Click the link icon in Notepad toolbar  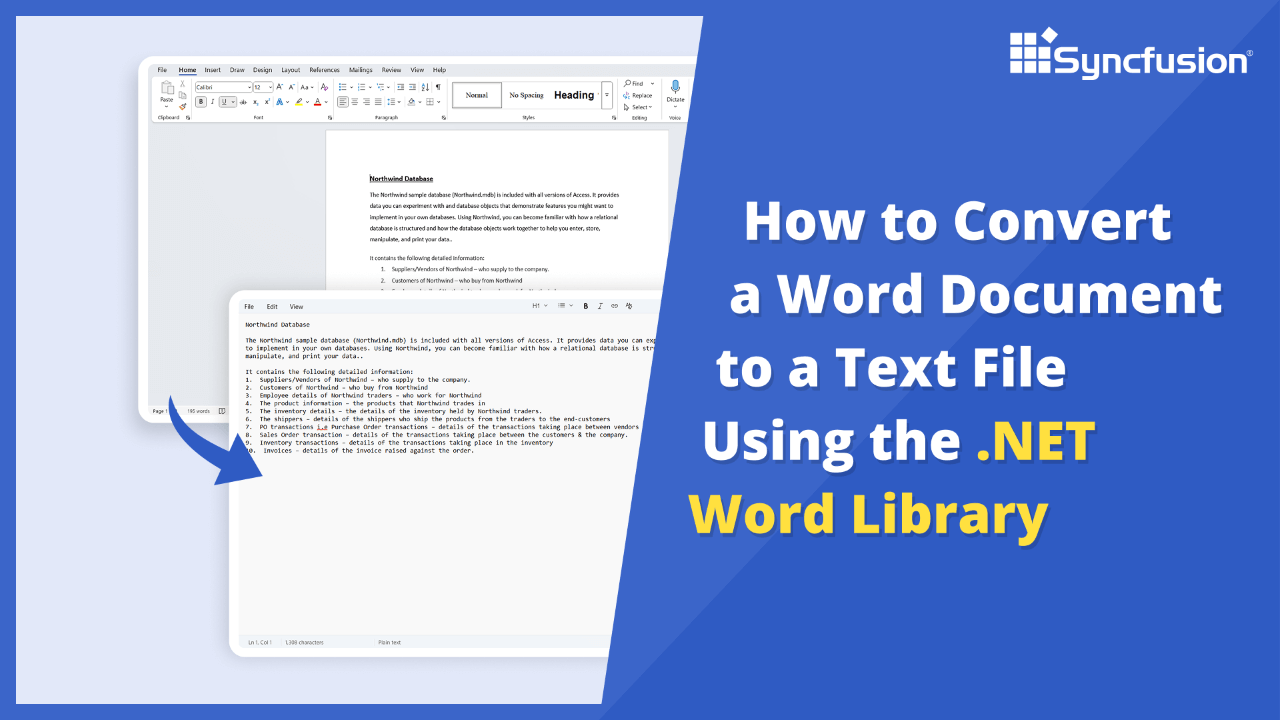pyautogui.click(x=614, y=306)
